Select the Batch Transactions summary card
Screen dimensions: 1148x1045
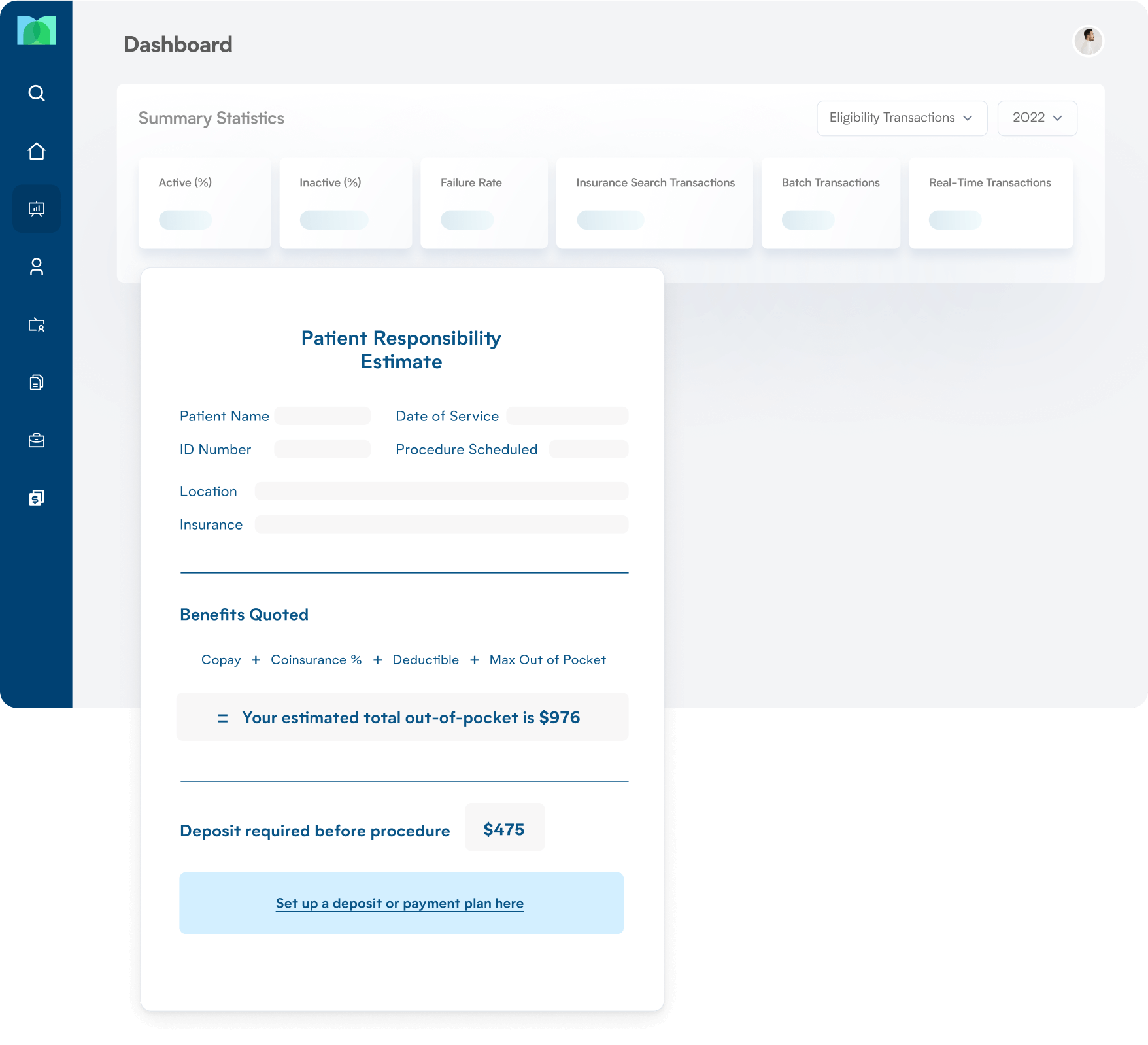[x=830, y=203]
